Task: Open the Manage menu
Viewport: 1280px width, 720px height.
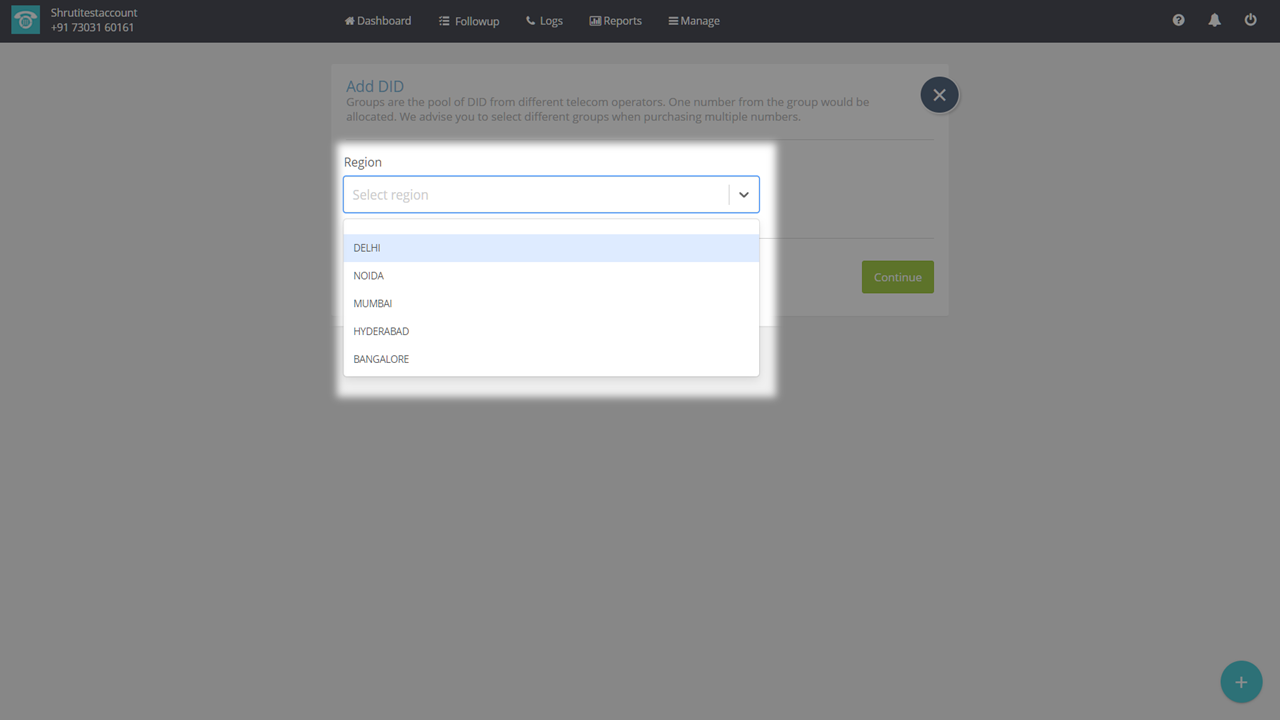Action: pyautogui.click(x=694, y=21)
